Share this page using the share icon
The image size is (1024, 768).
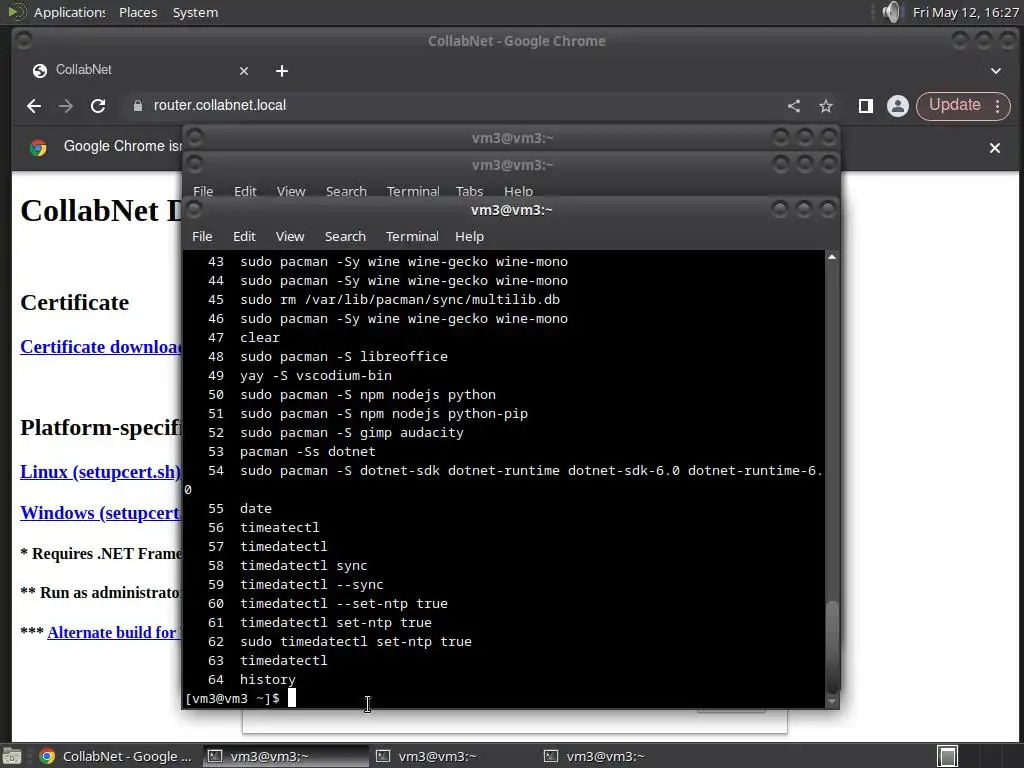[x=794, y=106]
